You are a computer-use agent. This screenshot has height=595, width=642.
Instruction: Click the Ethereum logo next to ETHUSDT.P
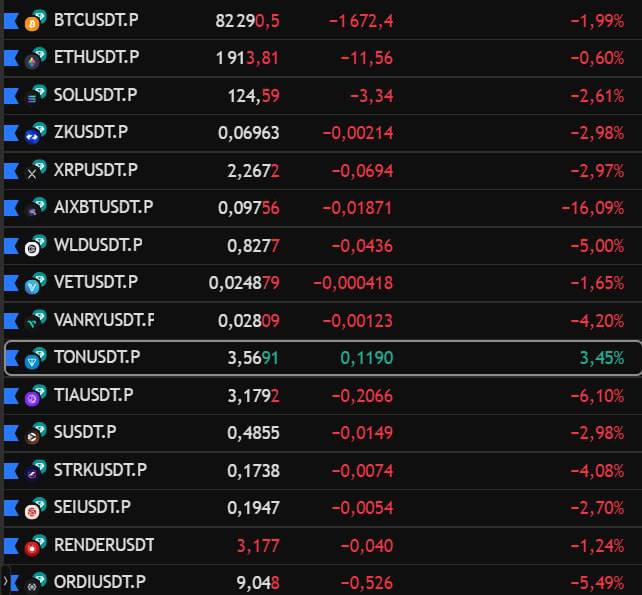point(32,61)
